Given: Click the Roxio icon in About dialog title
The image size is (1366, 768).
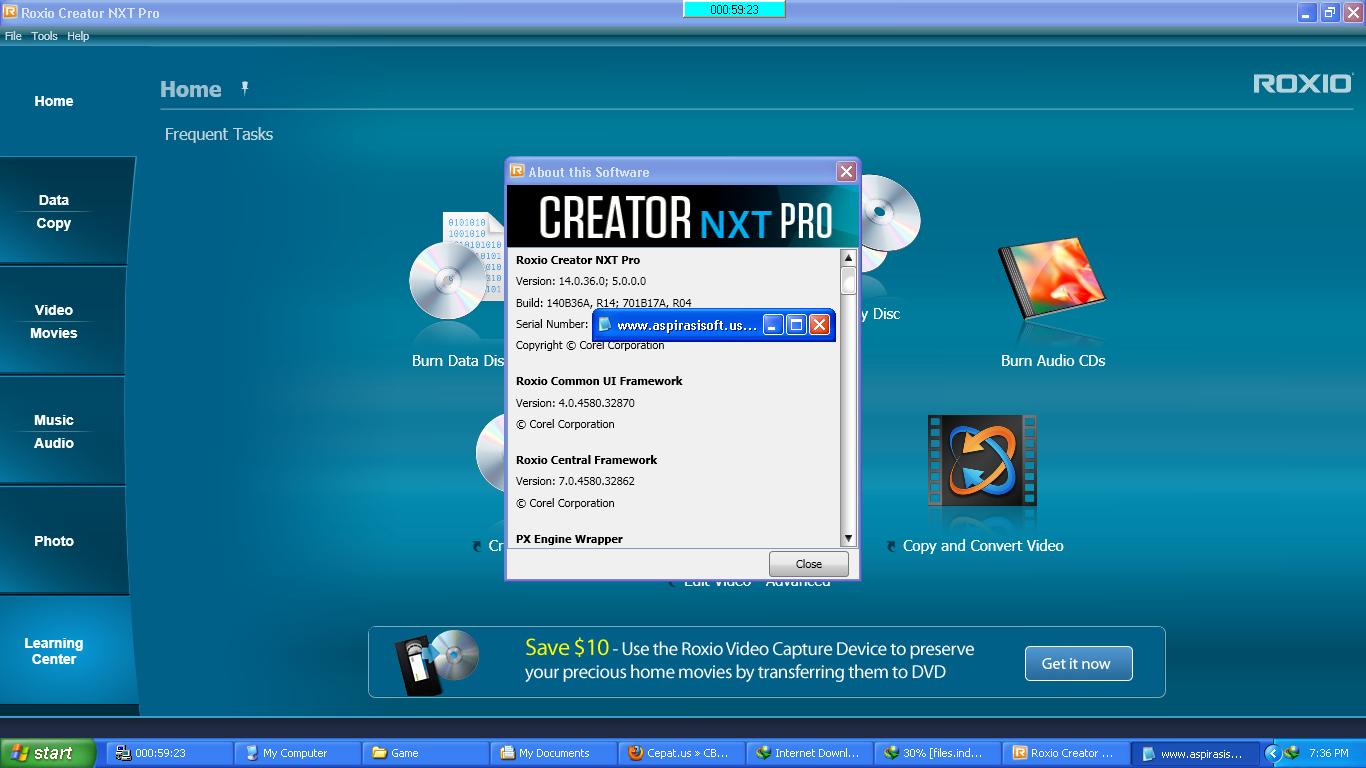Looking at the screenshot, I should click(x=517, y=171).
